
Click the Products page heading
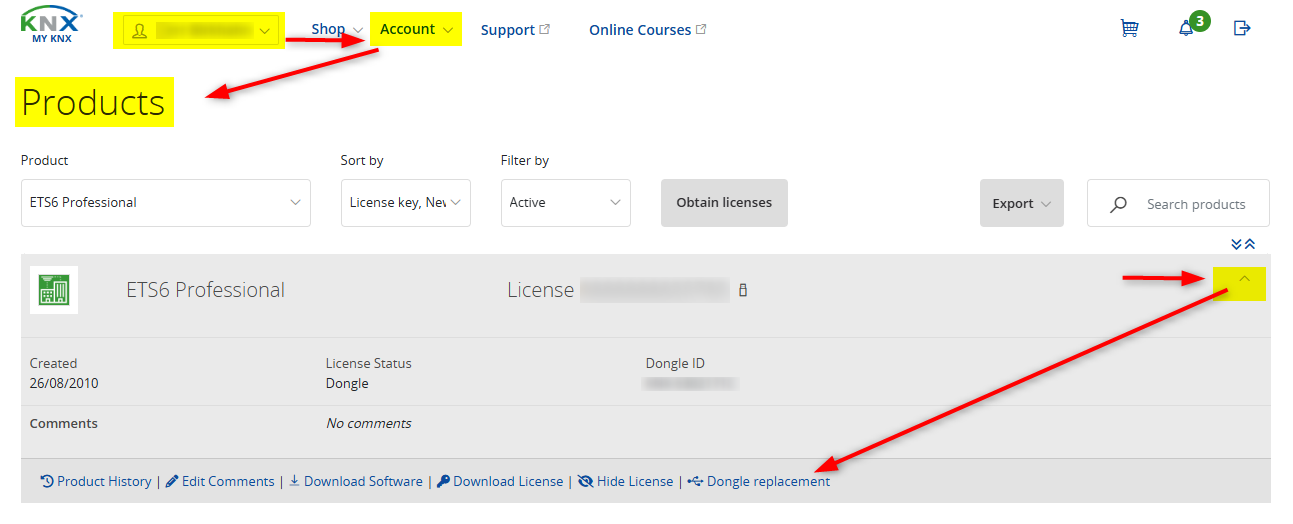(x=93, y=103)
